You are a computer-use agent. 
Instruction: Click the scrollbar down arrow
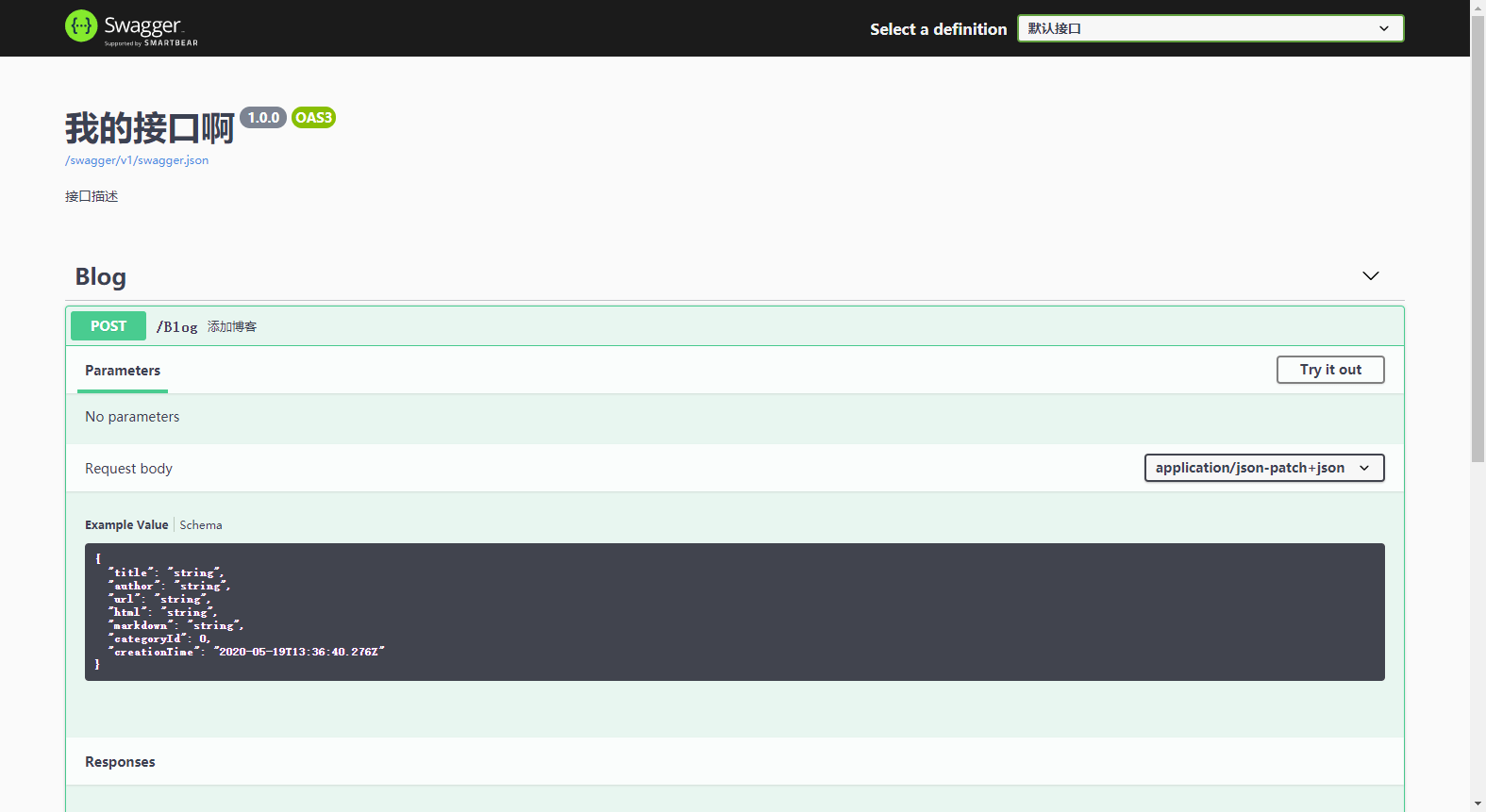(x=1478, y=804)
